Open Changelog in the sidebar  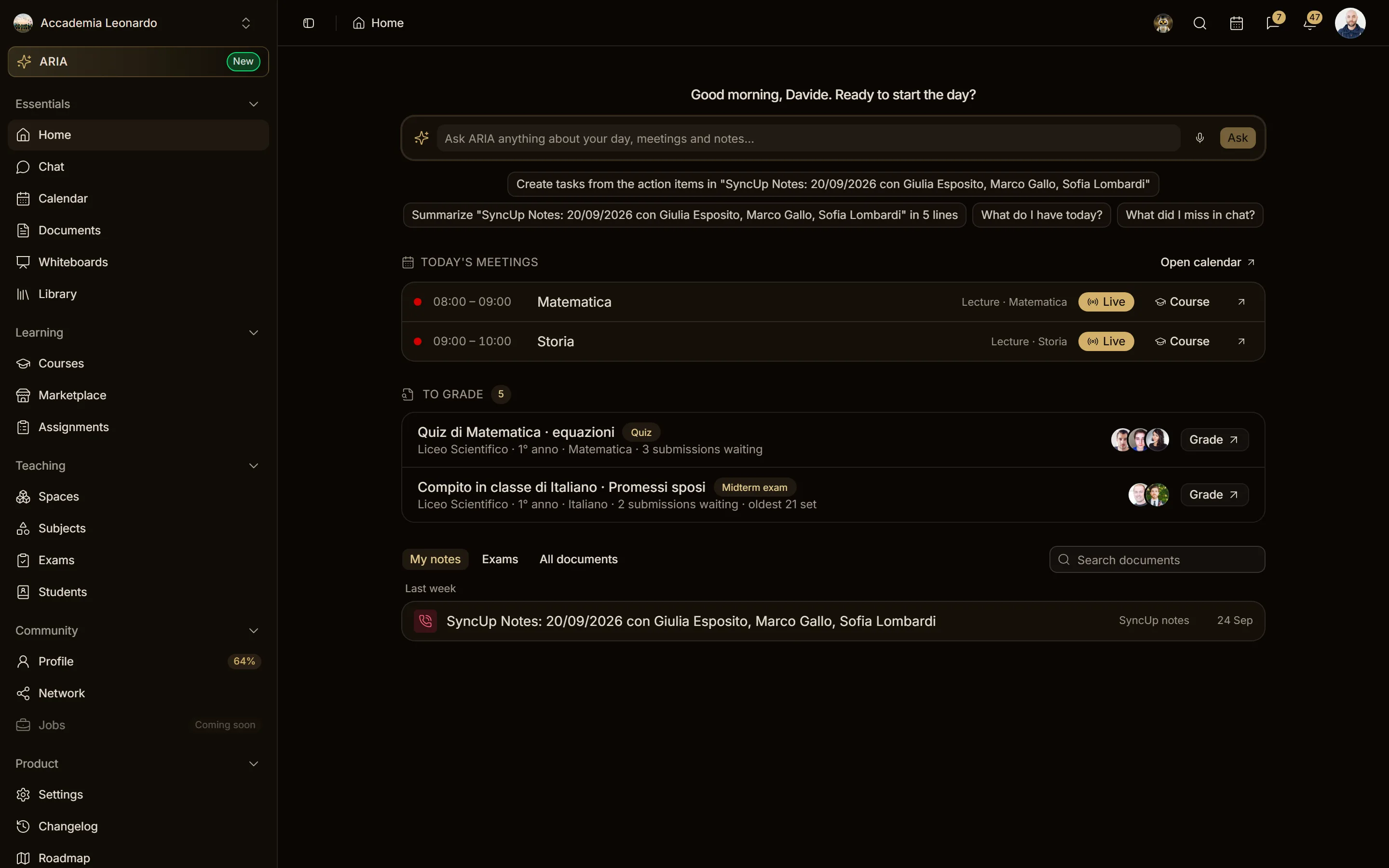(x=138, y=826)
